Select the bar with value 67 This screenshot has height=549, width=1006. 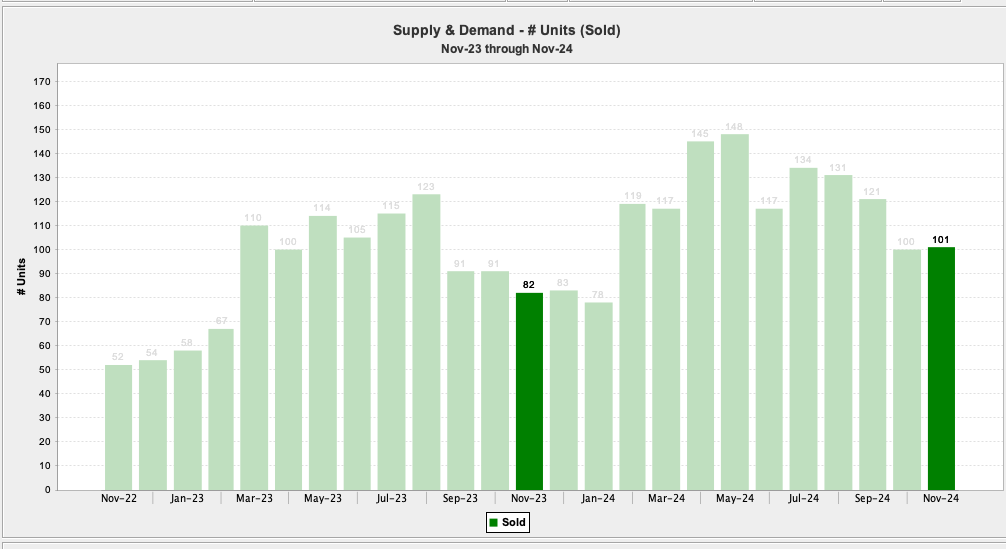tap(221, 409)
